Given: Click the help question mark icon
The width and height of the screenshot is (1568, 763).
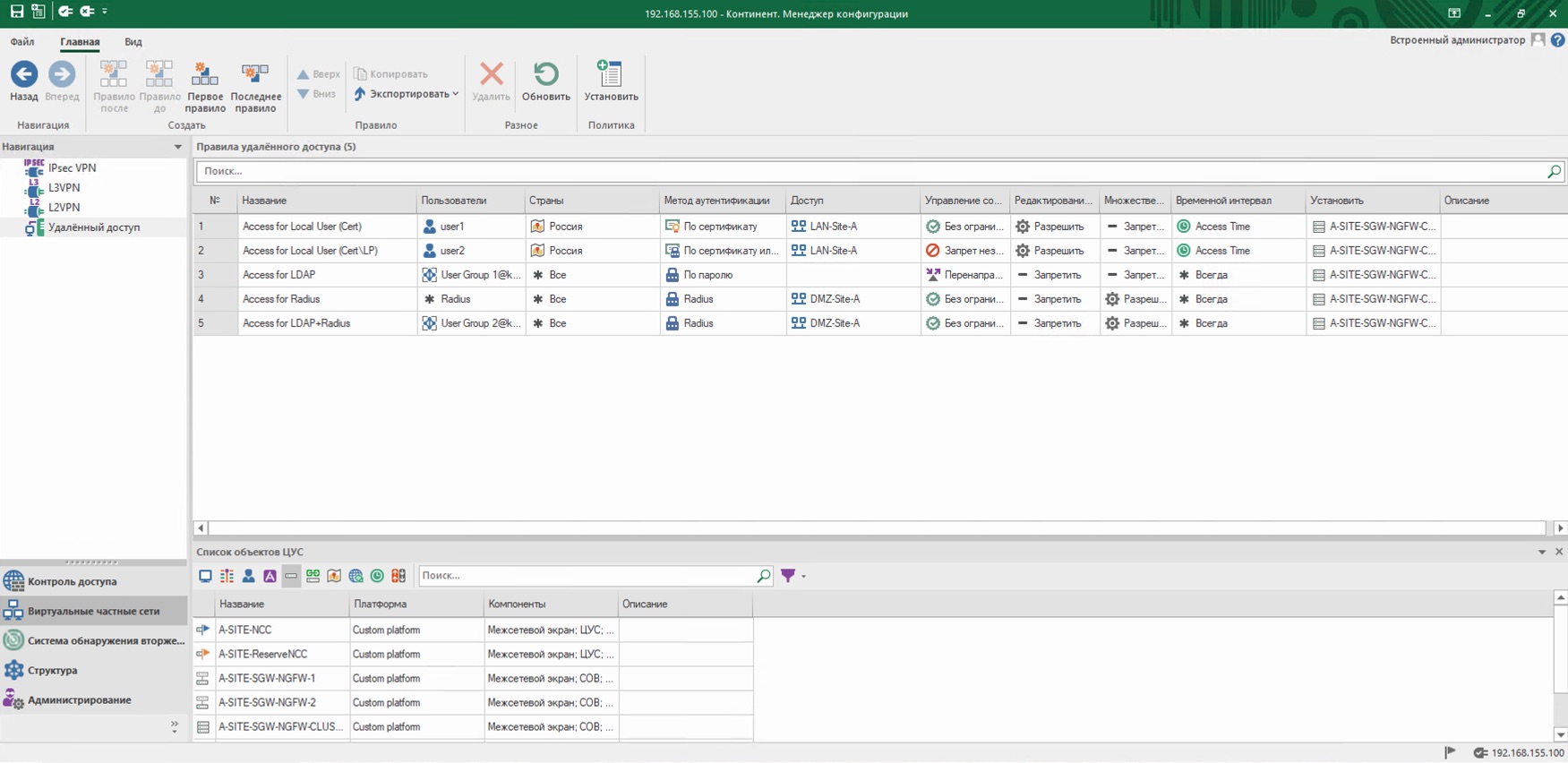Looking at the screenshot, I should pos(1558,40).
